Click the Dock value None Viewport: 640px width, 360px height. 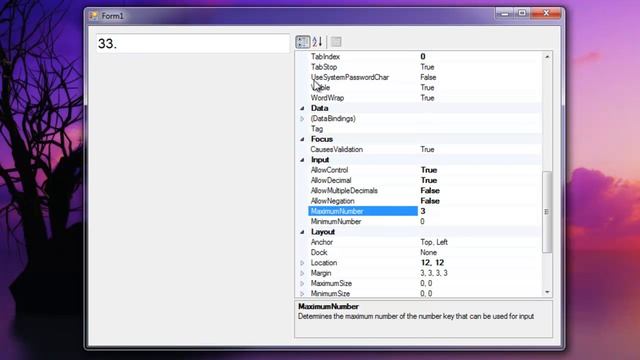coord(429,252)
